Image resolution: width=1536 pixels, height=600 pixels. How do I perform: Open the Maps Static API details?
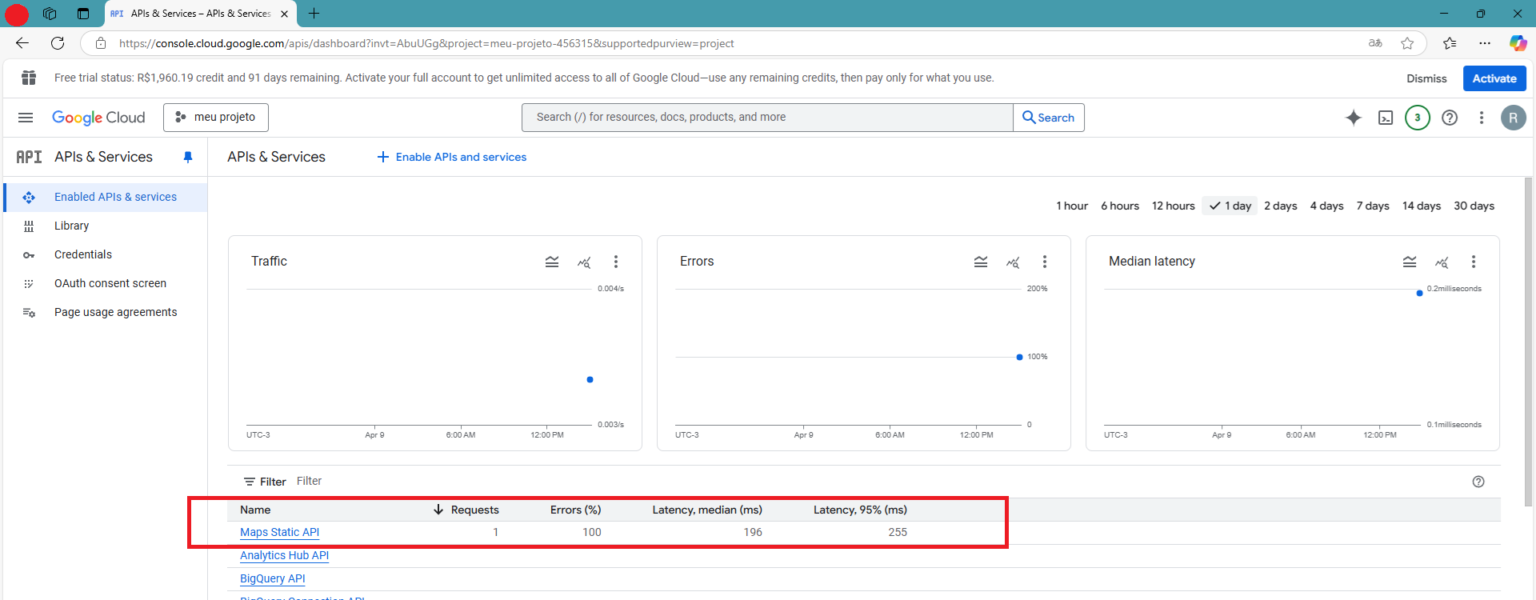pyautogui.click(x=279, y=531)
